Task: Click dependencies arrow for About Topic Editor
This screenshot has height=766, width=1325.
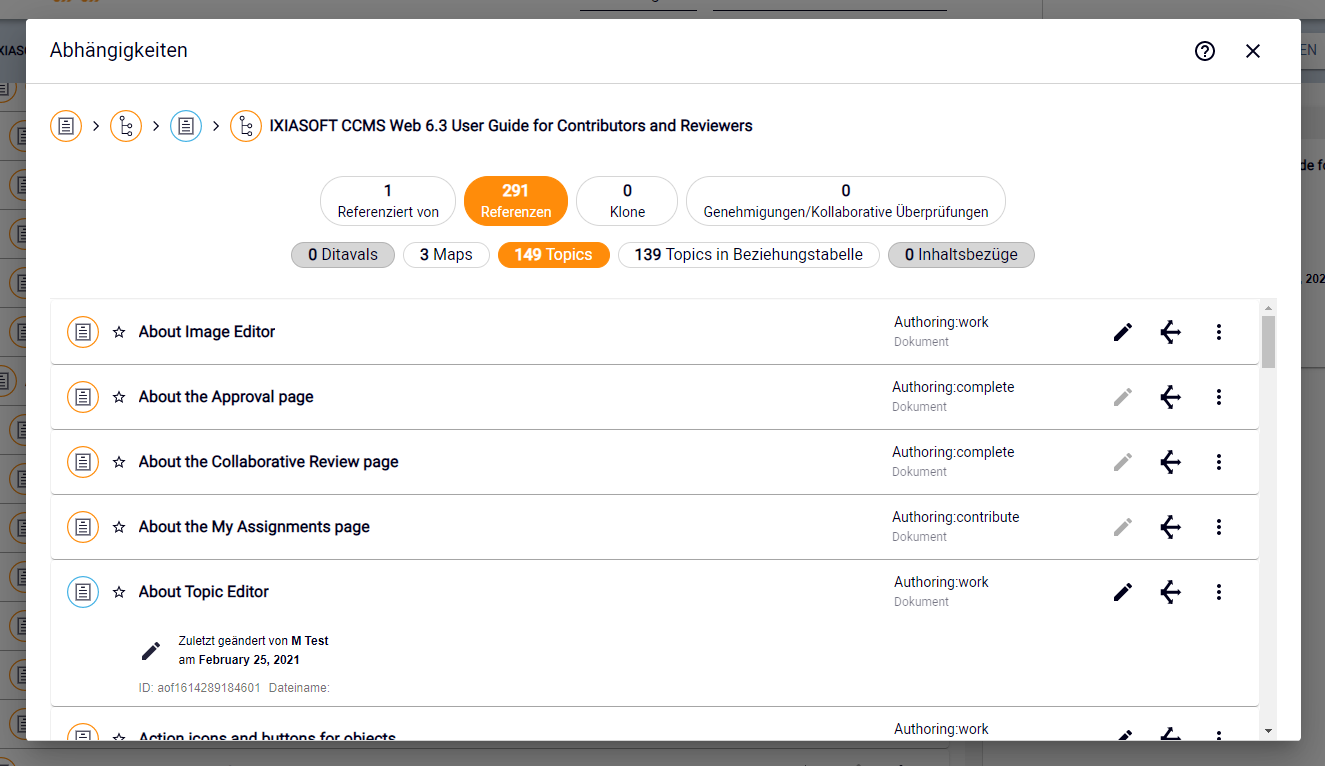Action: [x=1171, y=592]
